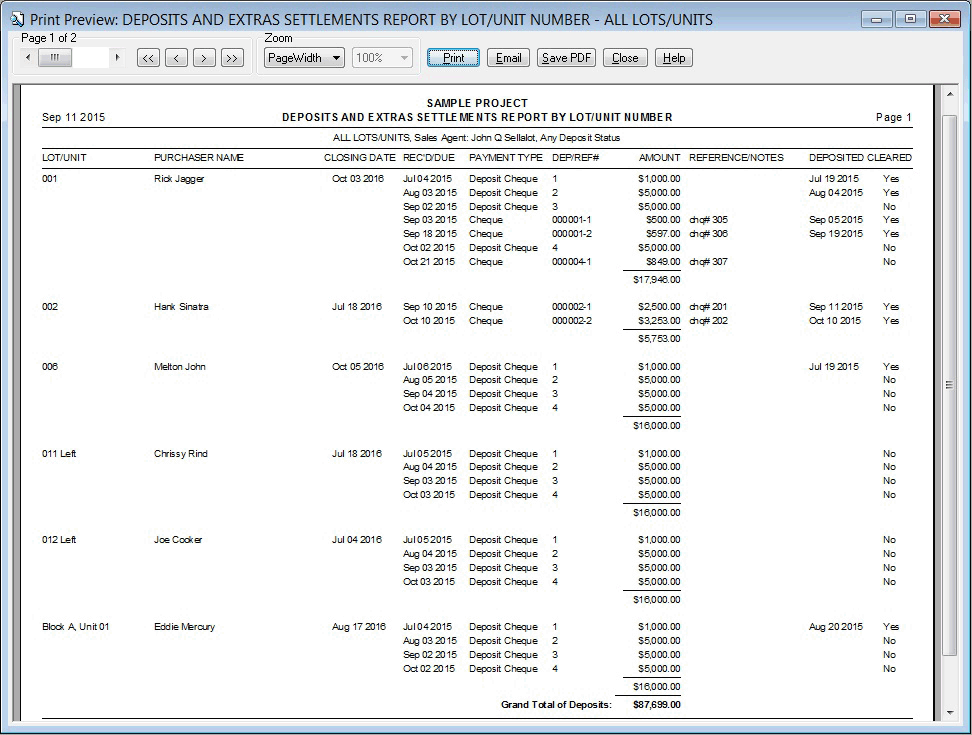Click the PAYMENT TYPE column header
Screen dimensions: 972x735
[506, 158]
